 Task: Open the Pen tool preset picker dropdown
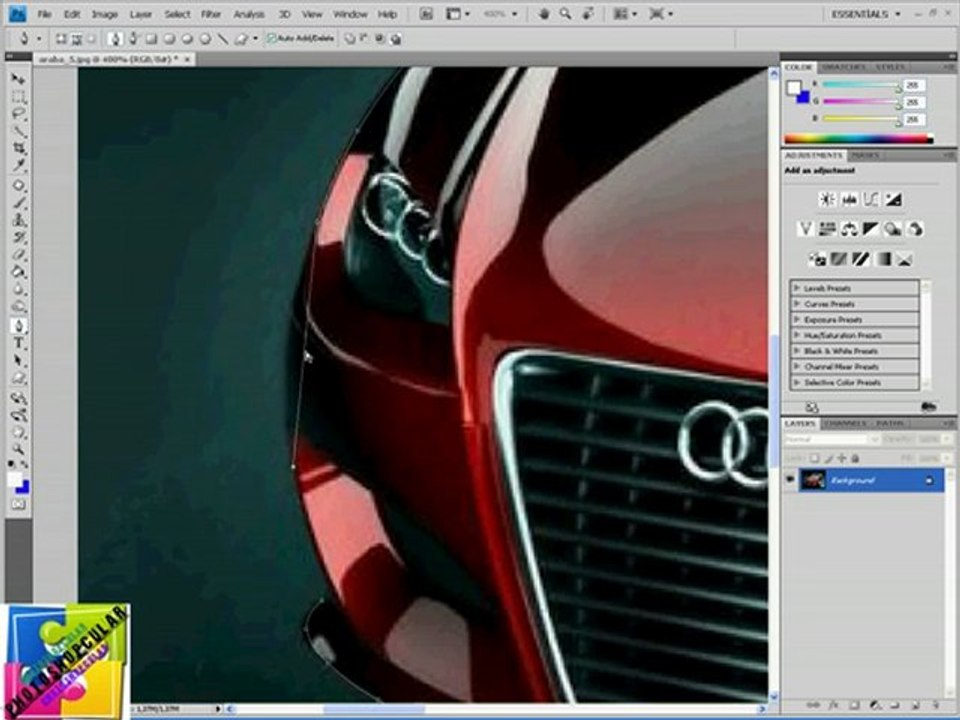pyautogui.click(x=39, y=39)
